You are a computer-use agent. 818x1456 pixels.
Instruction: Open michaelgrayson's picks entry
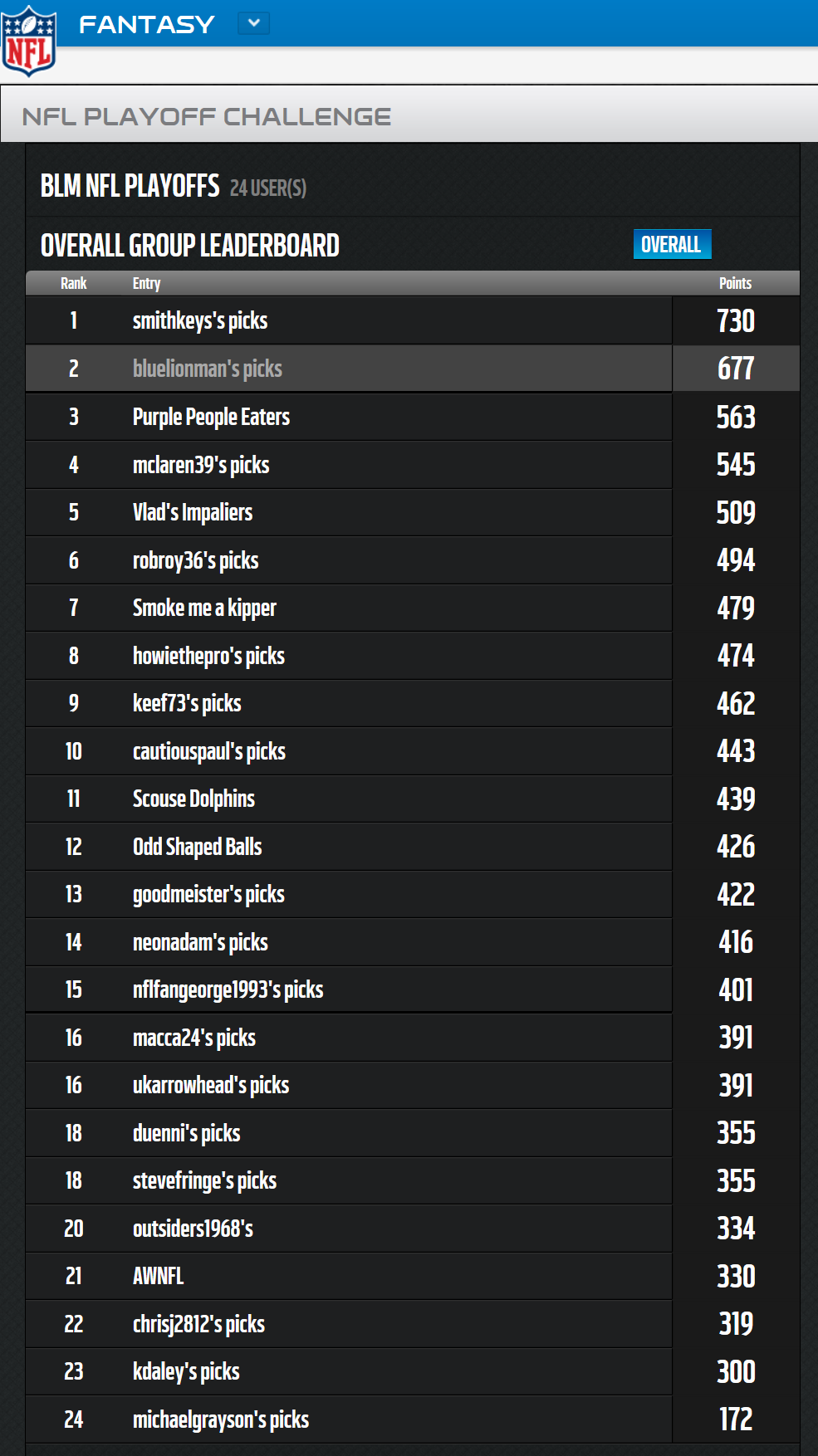[x=221, y=1419]
